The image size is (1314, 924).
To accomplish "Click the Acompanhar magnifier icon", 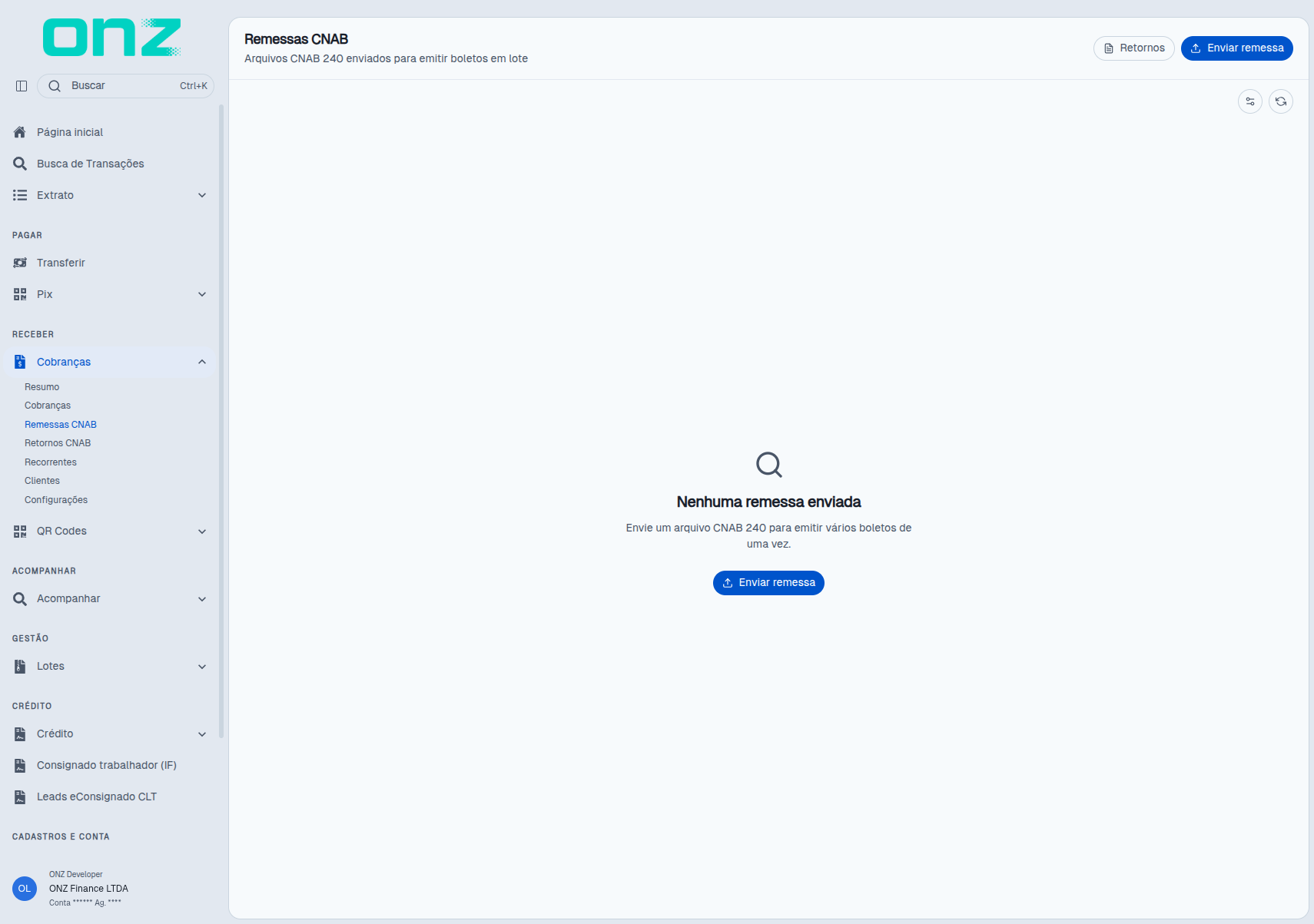I will coord(20,598).
